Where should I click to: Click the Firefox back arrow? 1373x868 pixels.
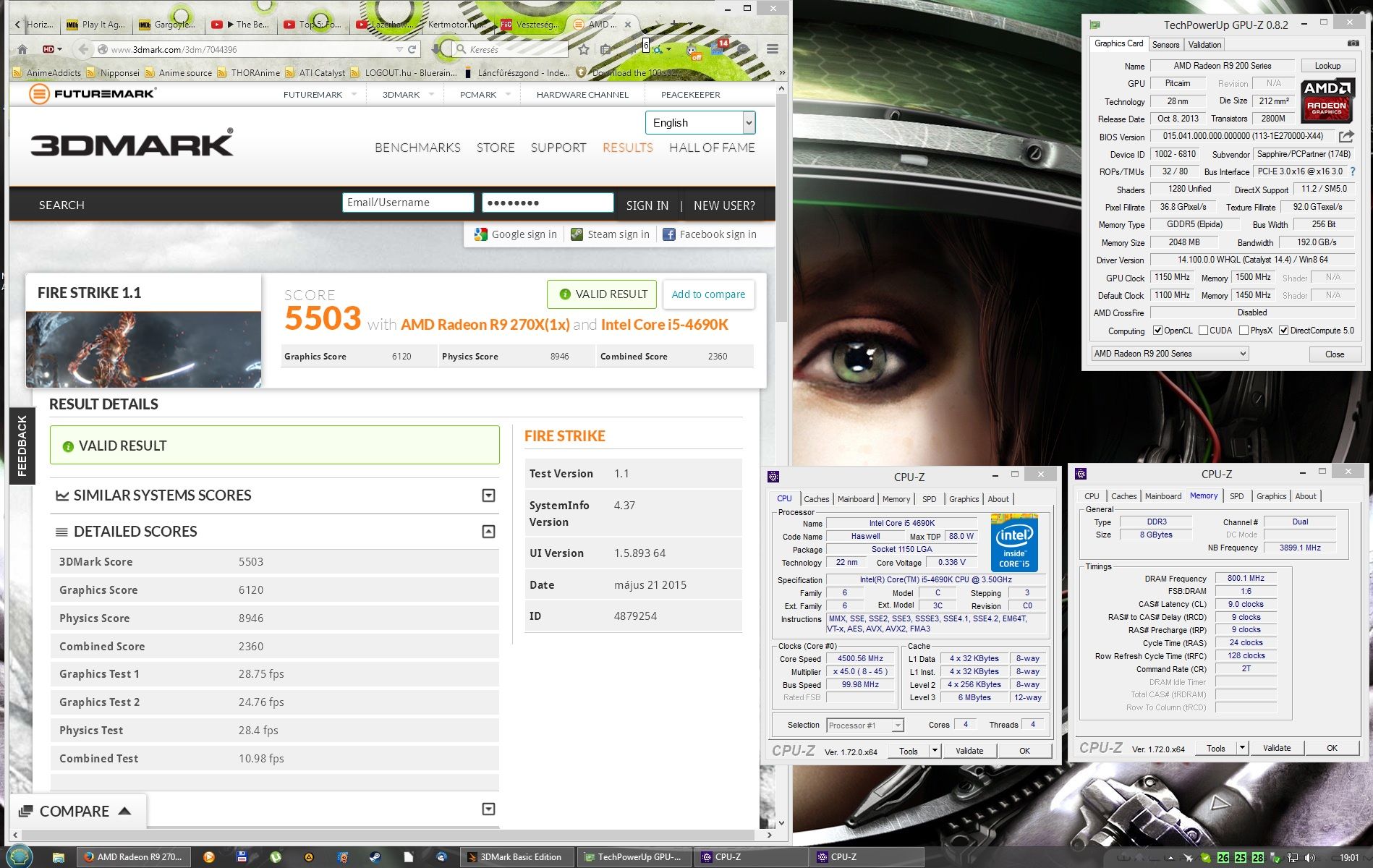pyautogui.click(x=82, y=49)
